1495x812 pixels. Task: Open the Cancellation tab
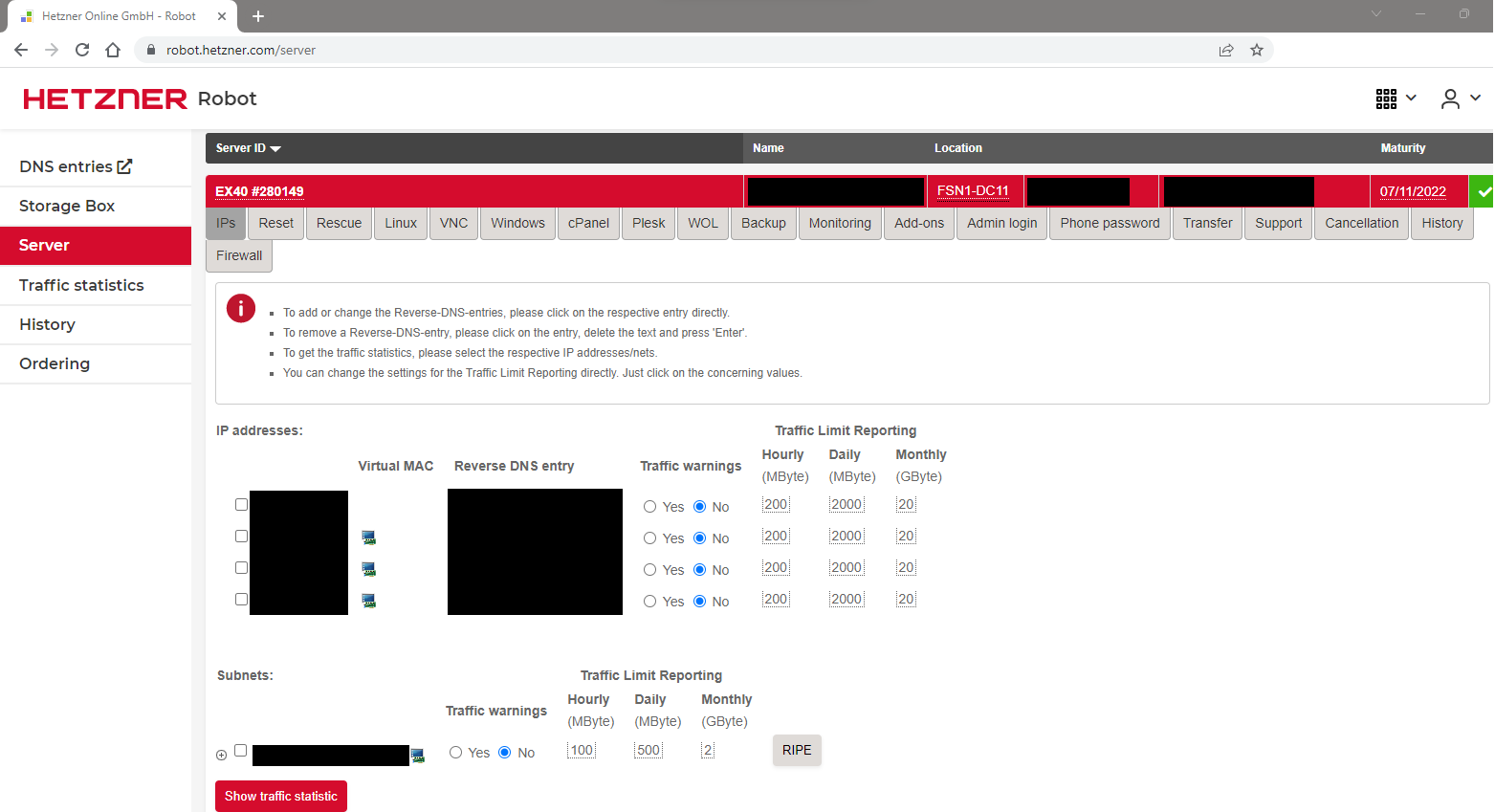1361,223
